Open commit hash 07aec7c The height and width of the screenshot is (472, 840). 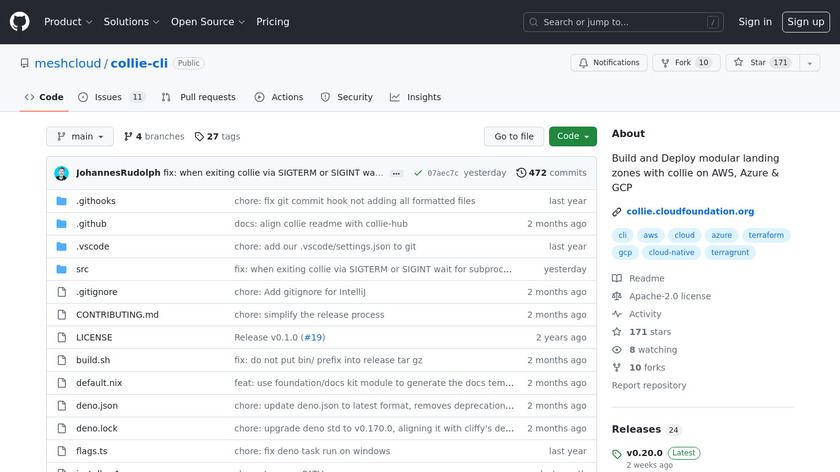[x=442, y=174]
